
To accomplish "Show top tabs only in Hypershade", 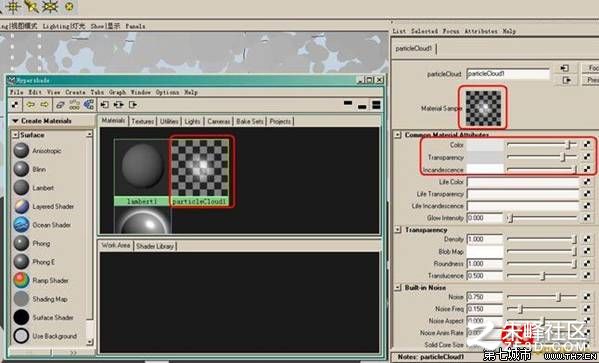I will point(348,103).
